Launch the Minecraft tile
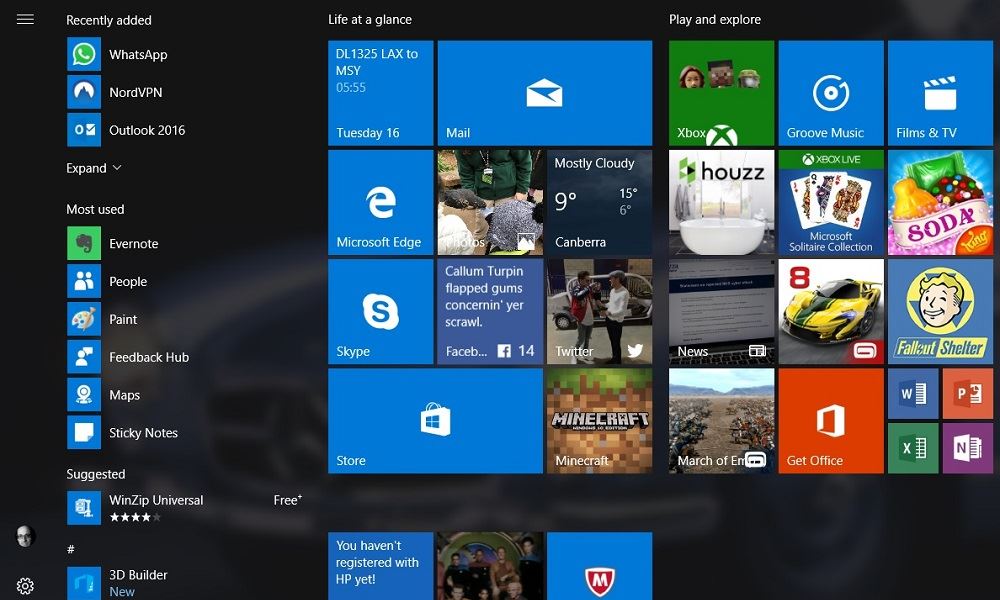 (599, 421)
